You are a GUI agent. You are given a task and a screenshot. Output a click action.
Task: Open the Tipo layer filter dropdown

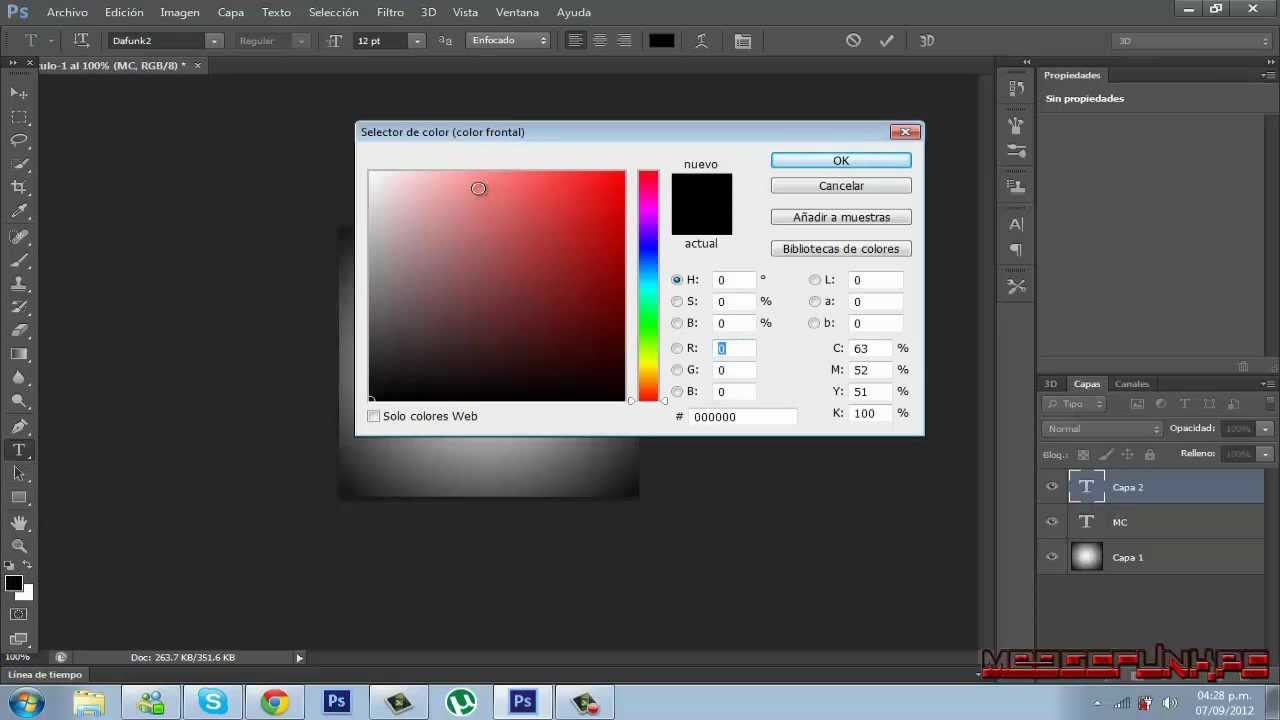pos(1074,404)
